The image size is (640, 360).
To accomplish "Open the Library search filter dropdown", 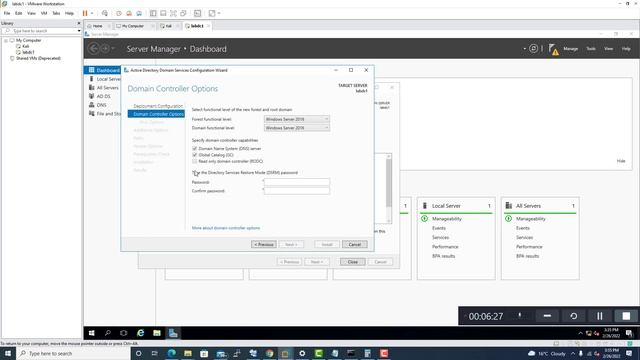I will click(x=79, y=31).
